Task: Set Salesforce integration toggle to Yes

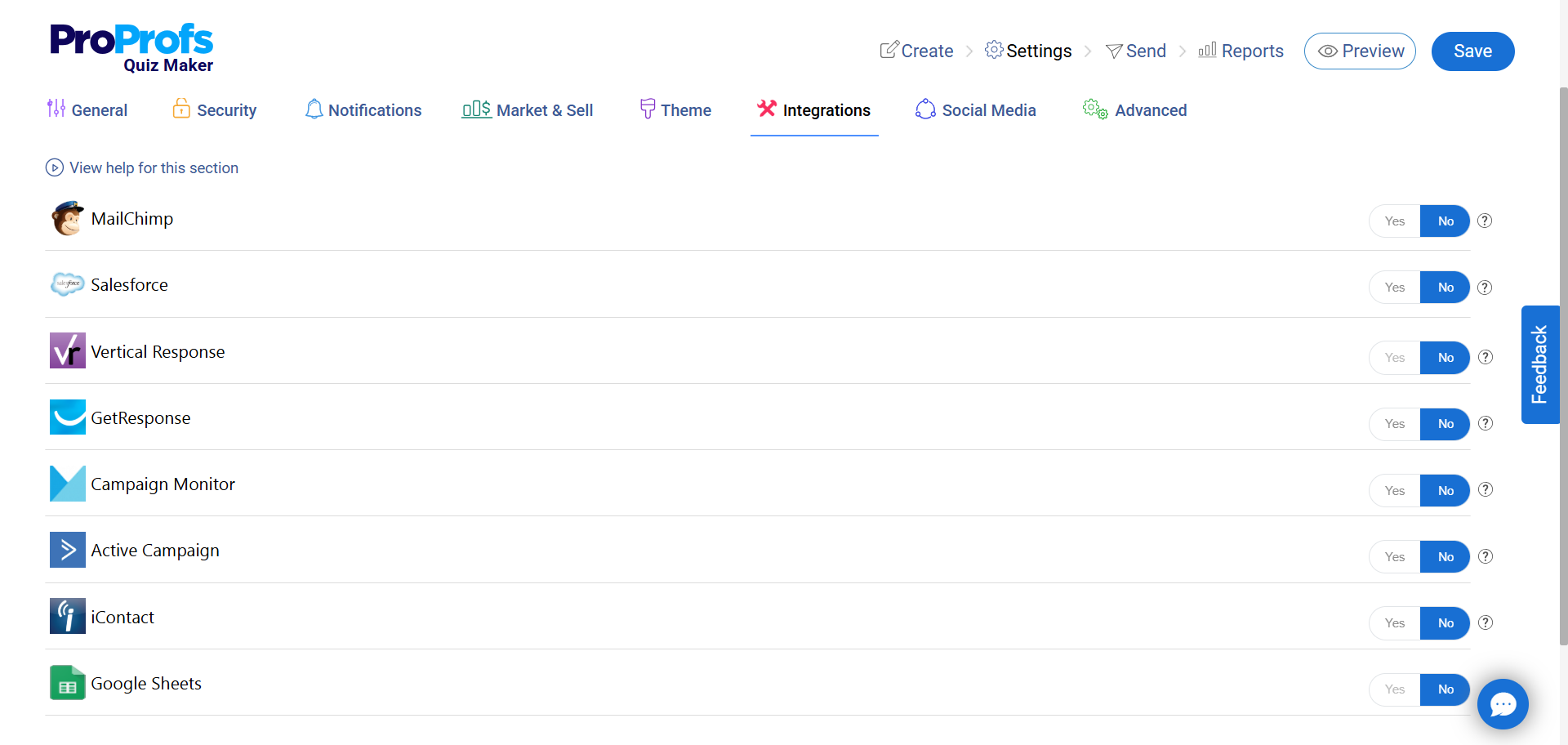Action: pyautogui.click(x=1394, y=288)
